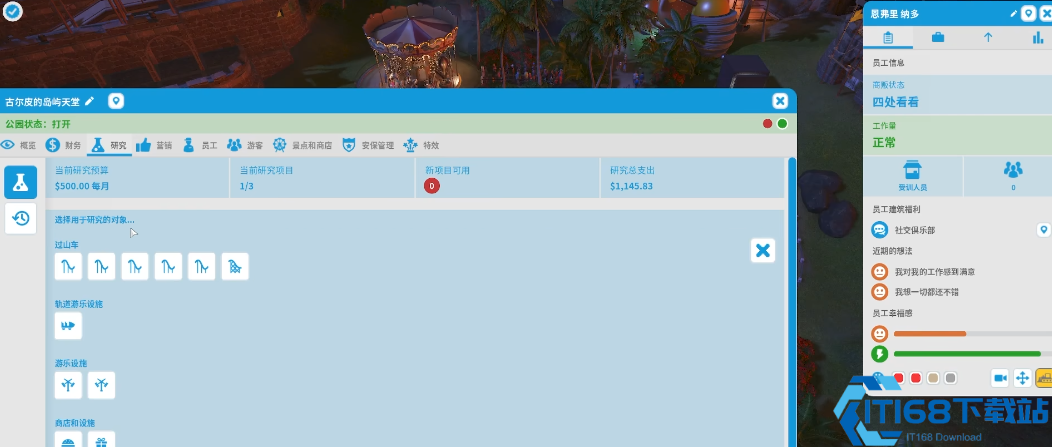Select the first ride icon under 游乐设施
This screenshot has width=1052, height=447.
pos(68,385)
